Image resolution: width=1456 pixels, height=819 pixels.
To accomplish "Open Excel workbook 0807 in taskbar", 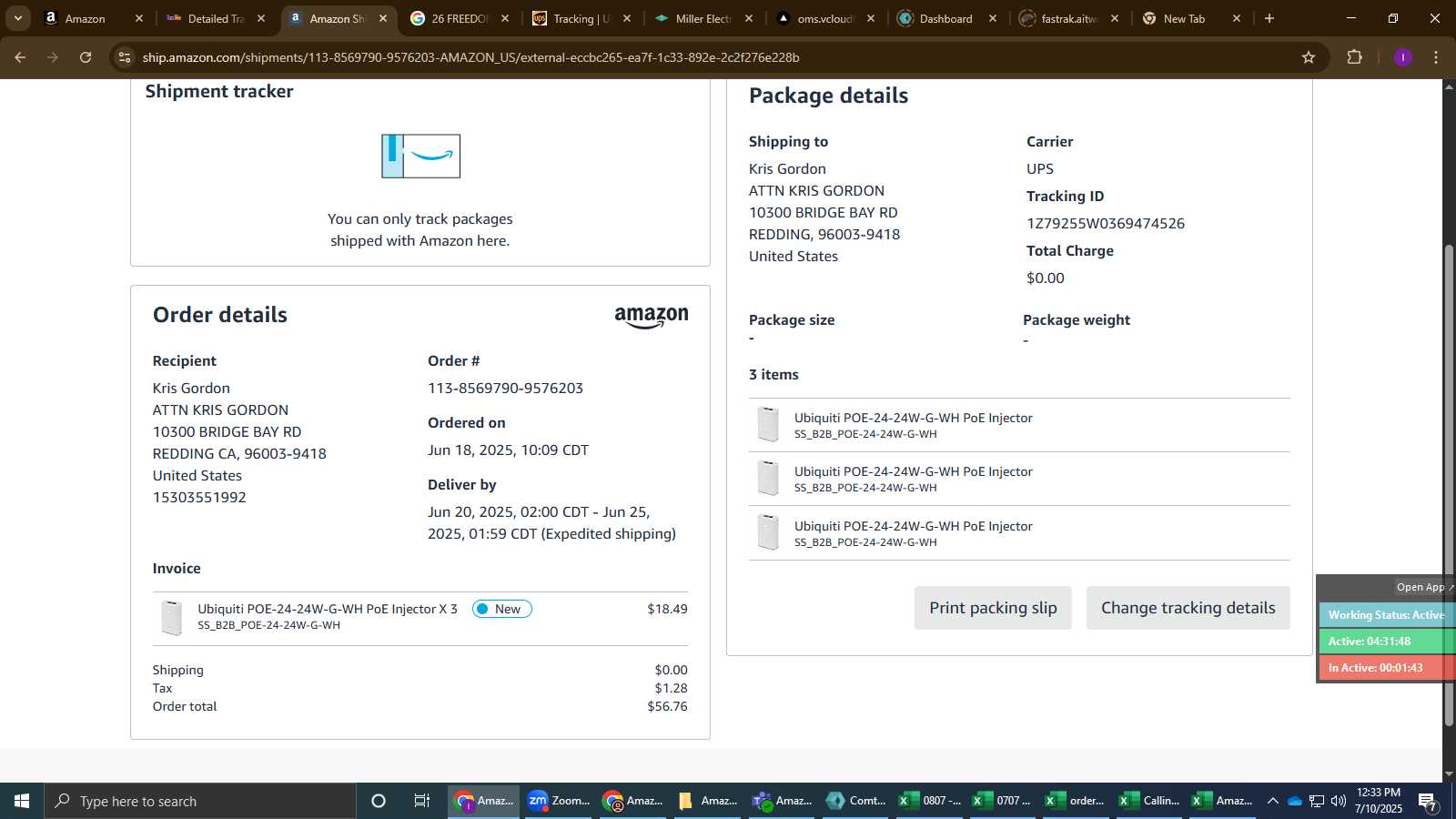I will pos(930,801).
